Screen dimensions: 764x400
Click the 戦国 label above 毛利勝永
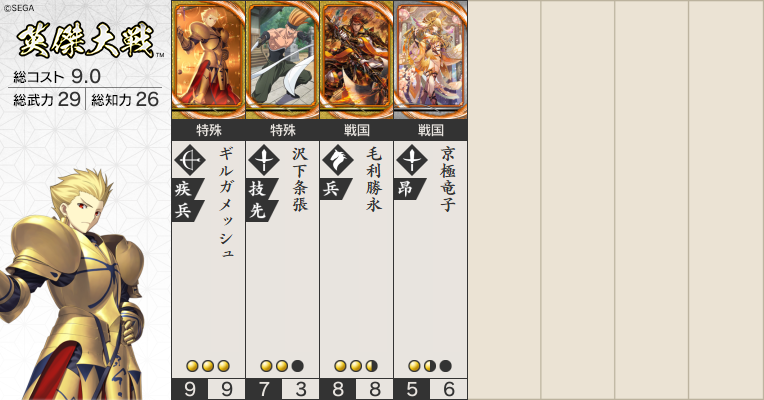[357, 130]
